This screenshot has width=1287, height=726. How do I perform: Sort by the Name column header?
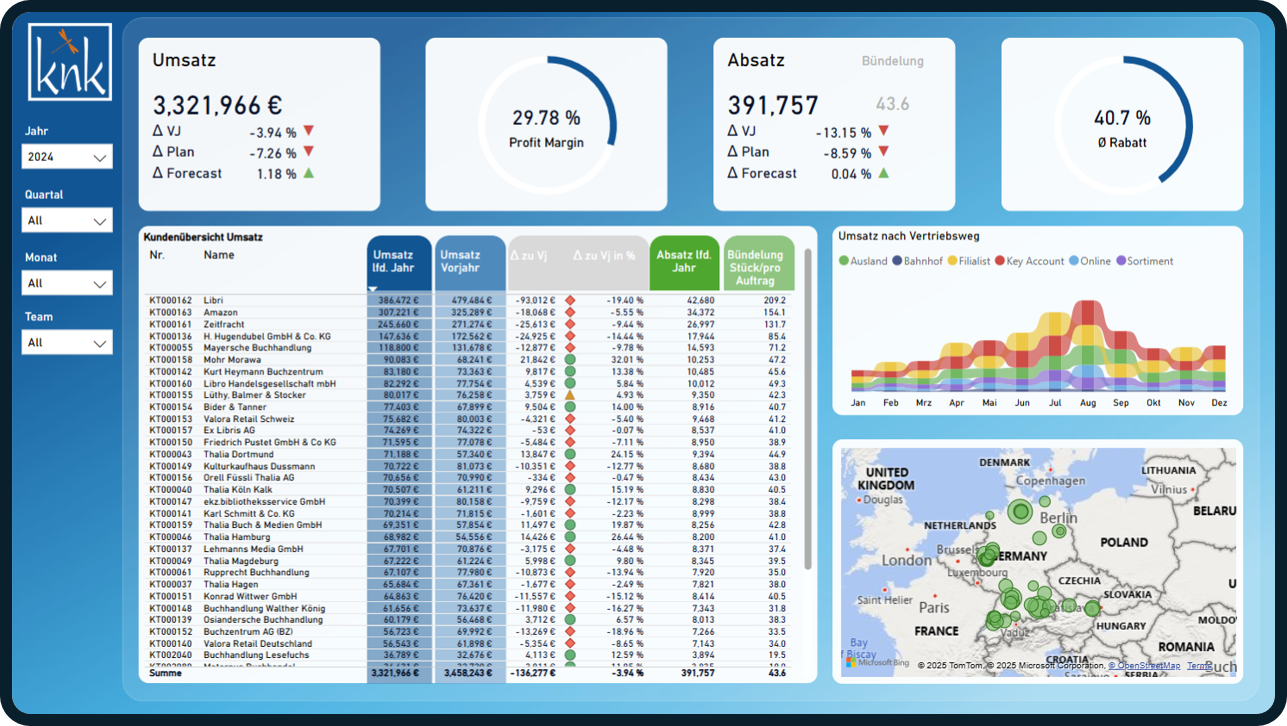[x=219, y=255]
